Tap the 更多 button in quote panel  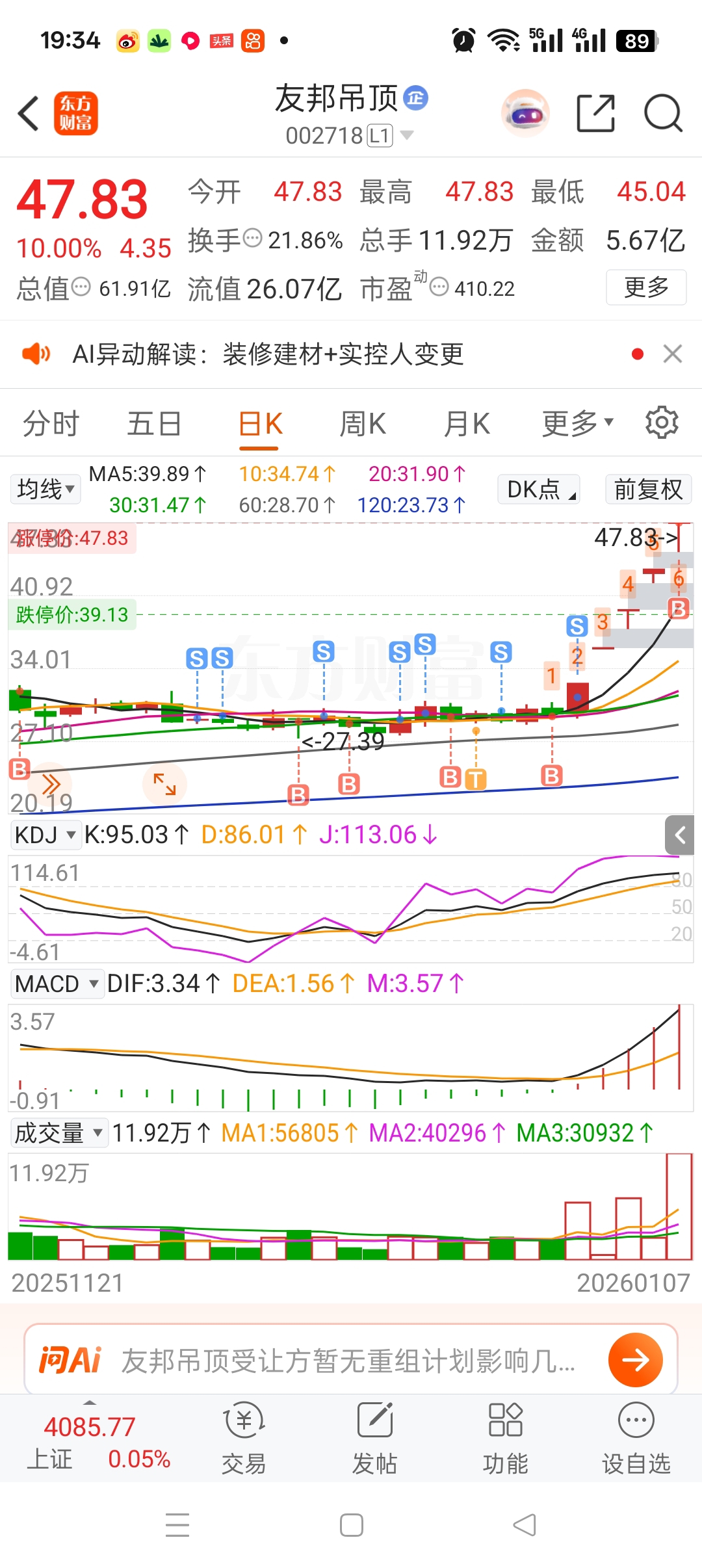tap(646, 287)
